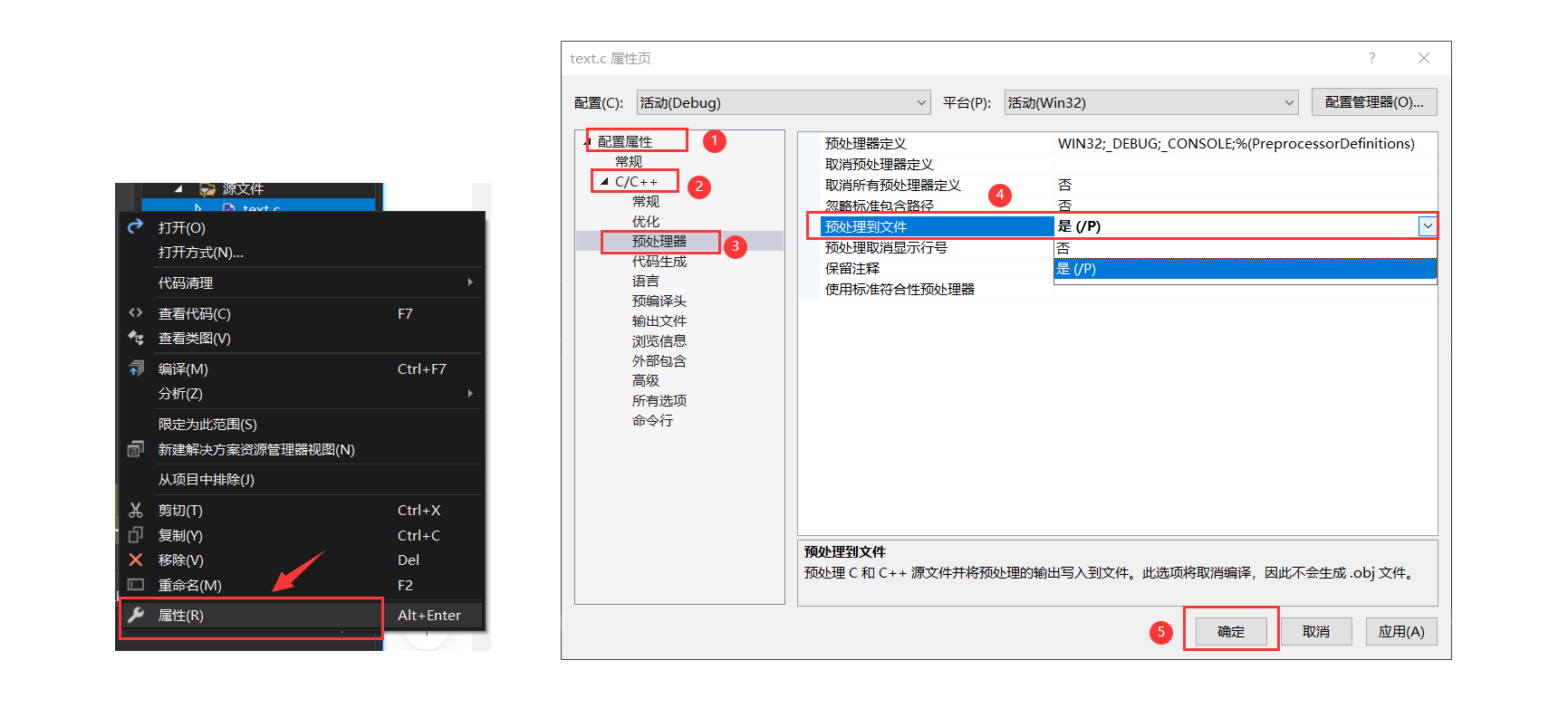The height and width of the screenshot is (708, 1568).
Task: Select 查看类图(V) menu entry
Action: click(302, 338)
